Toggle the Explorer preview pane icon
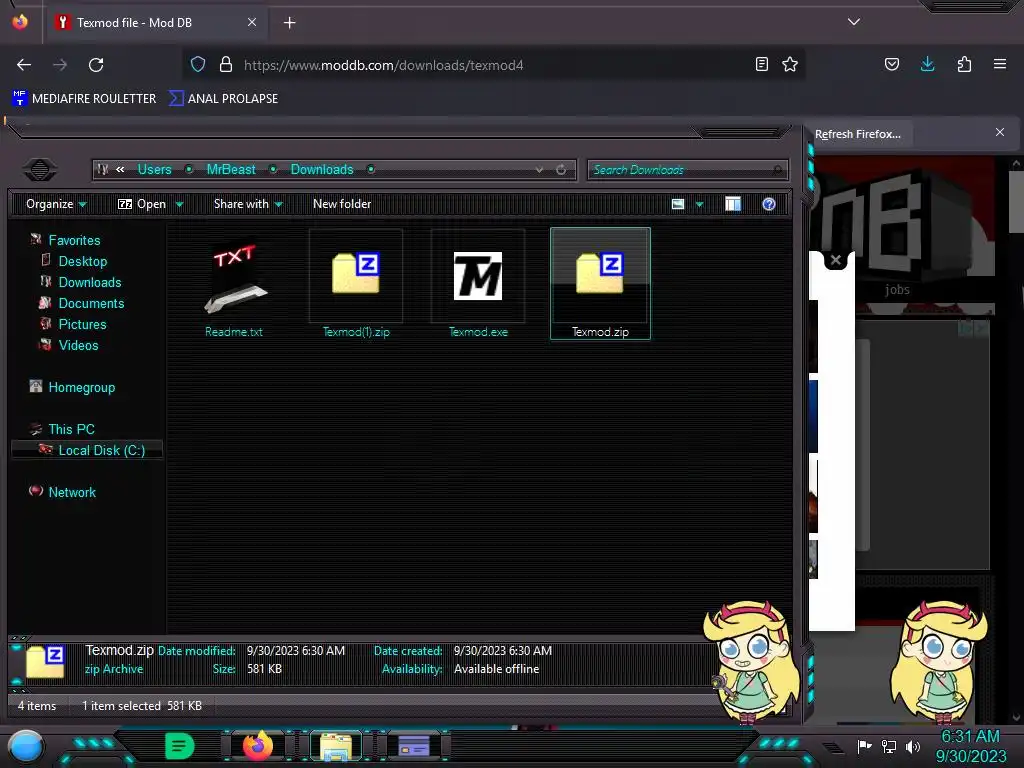1024x768 pixels. click(733, 204)
